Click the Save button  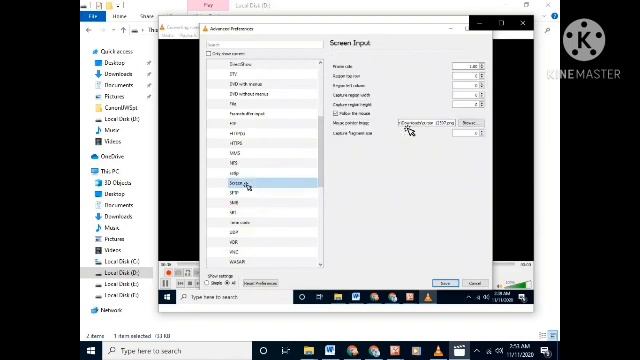click(445, 283)
